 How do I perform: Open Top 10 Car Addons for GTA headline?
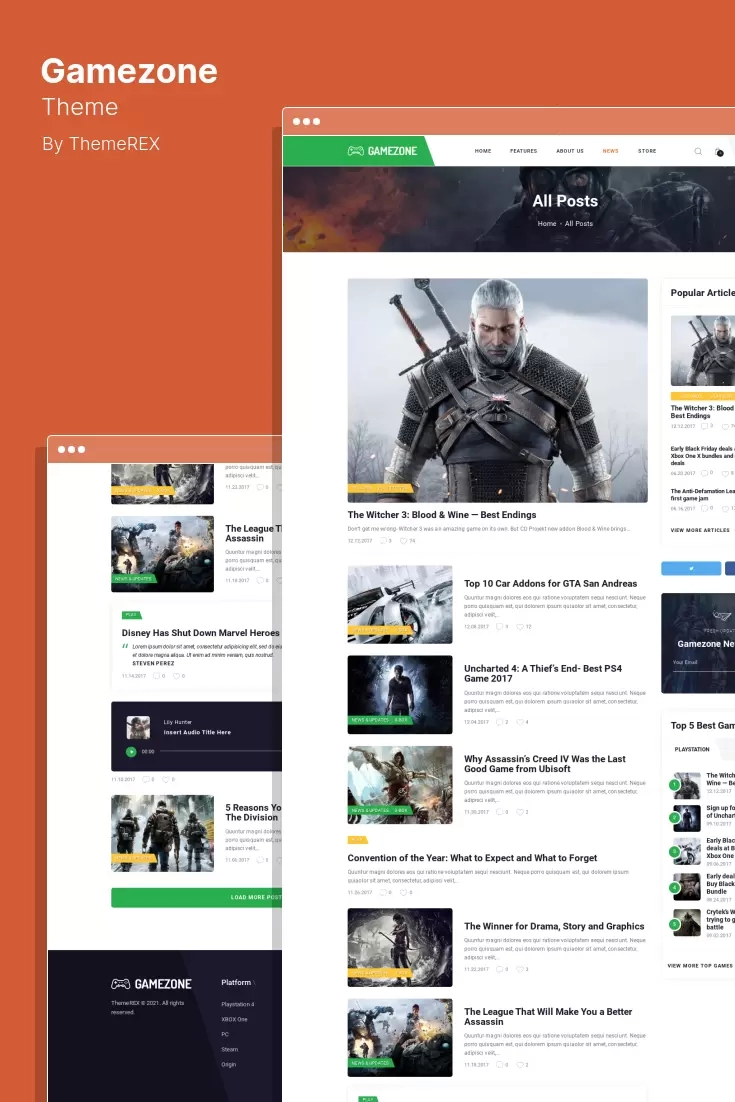click(550, 583)
